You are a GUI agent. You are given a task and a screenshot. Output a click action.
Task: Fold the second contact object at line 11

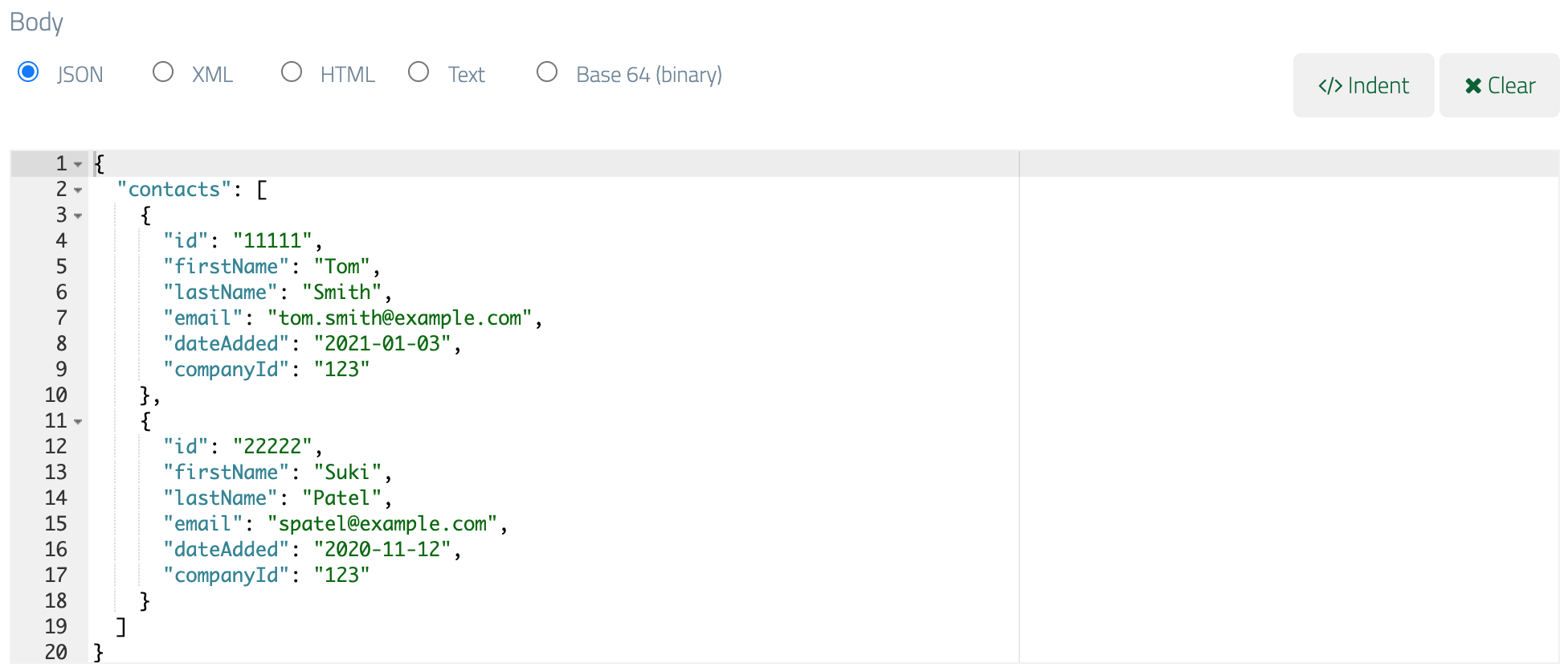78,422
